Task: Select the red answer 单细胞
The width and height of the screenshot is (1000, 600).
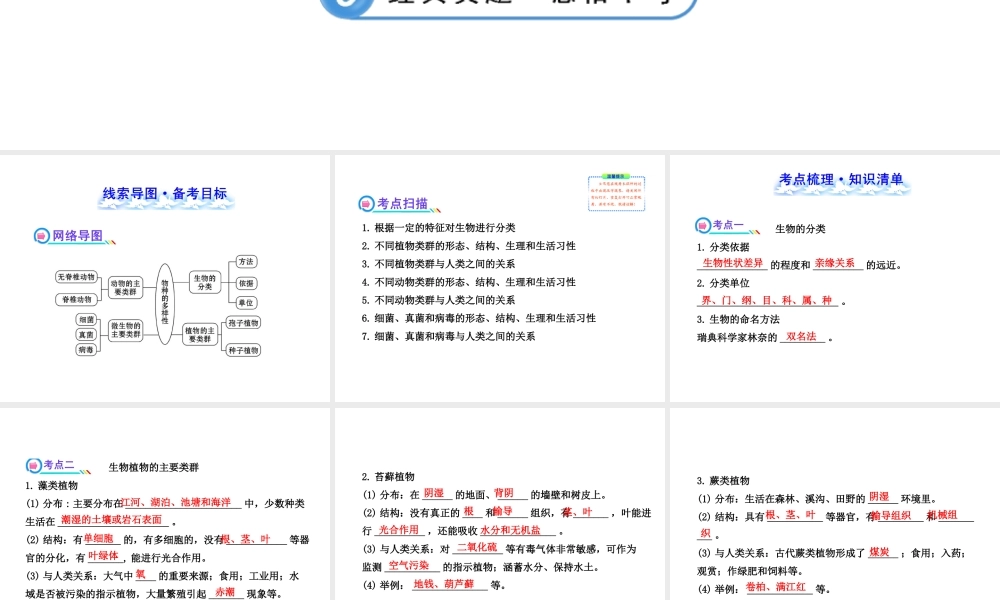Action: [98, 538]
